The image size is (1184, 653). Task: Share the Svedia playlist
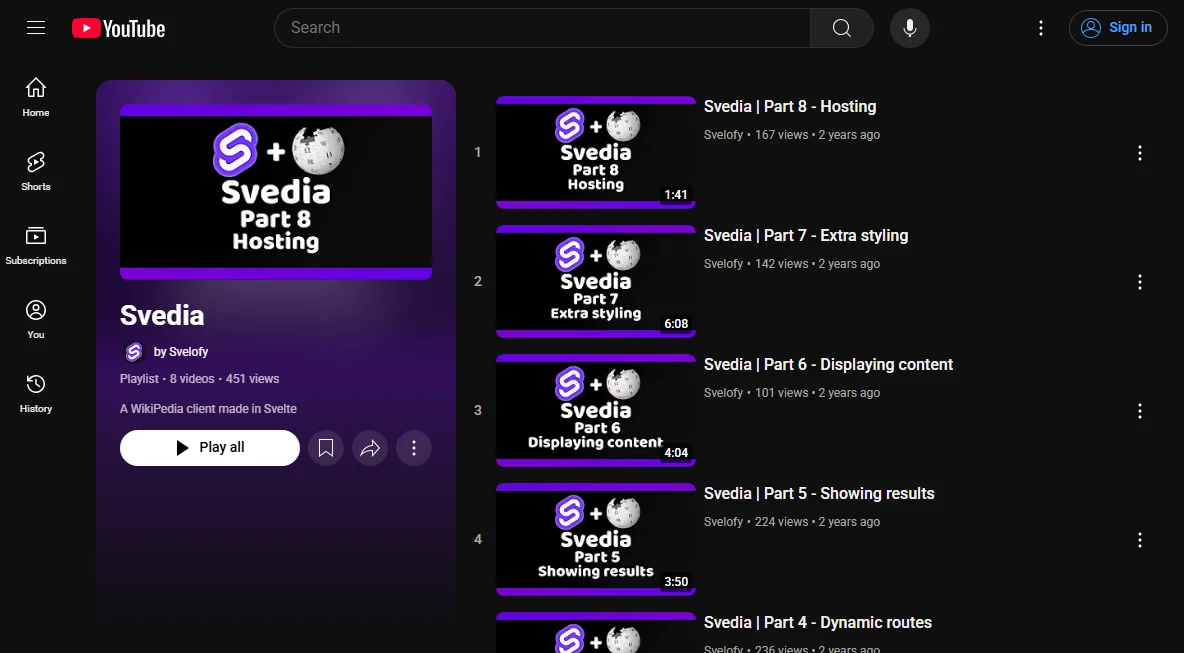370,448
